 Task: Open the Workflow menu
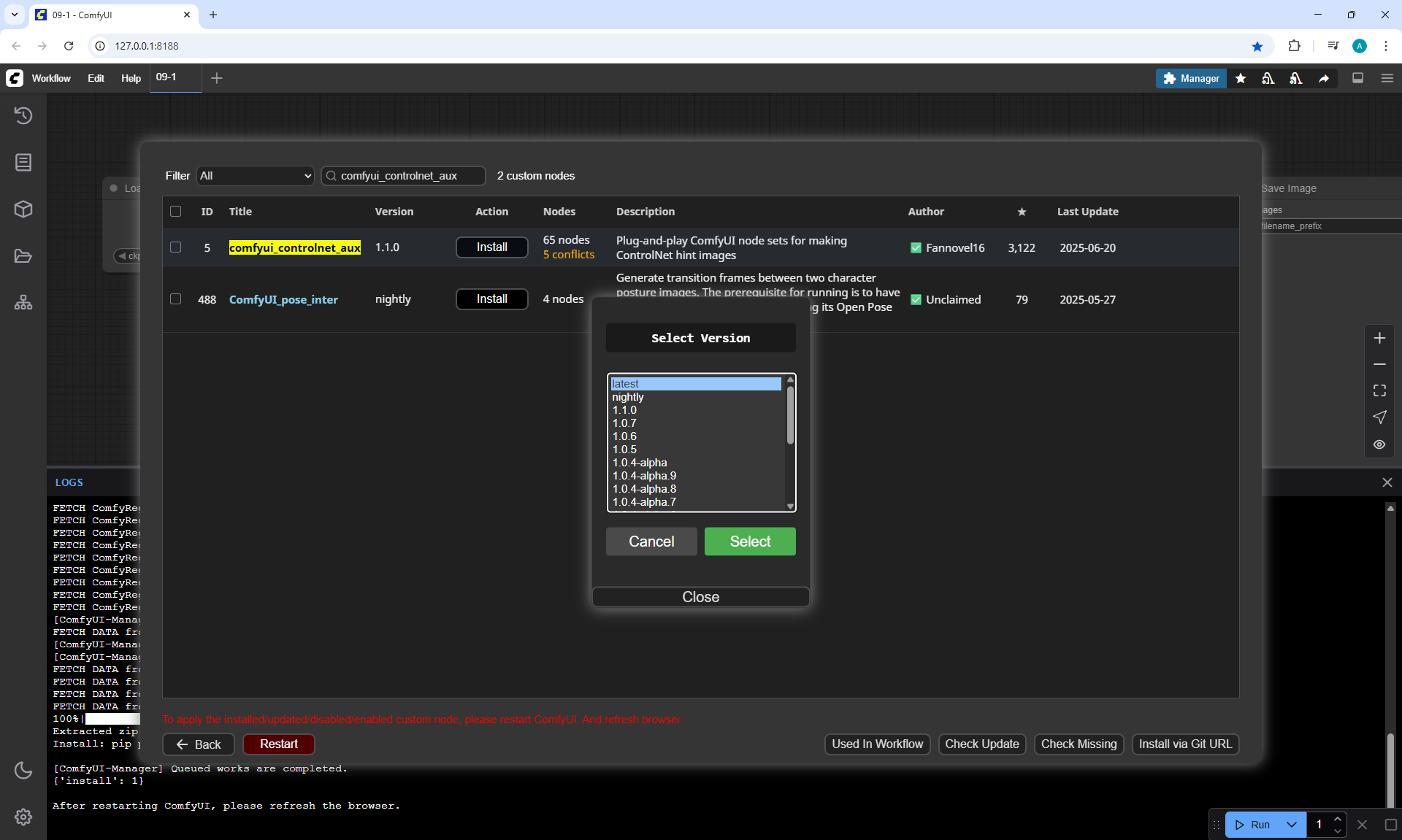coord(51,78)
